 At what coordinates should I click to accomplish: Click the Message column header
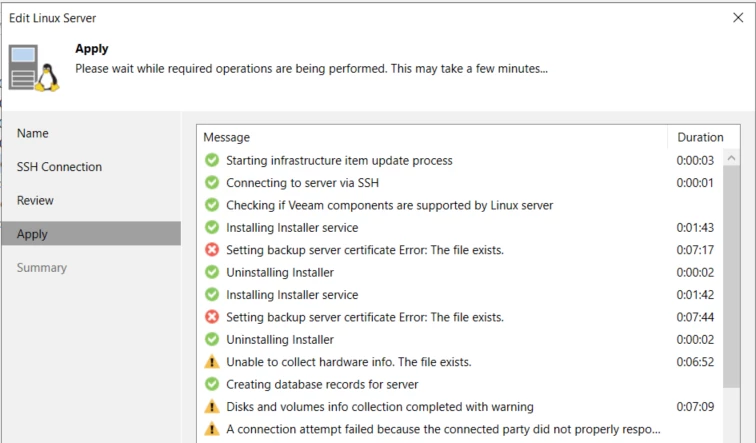click(227, 137)
